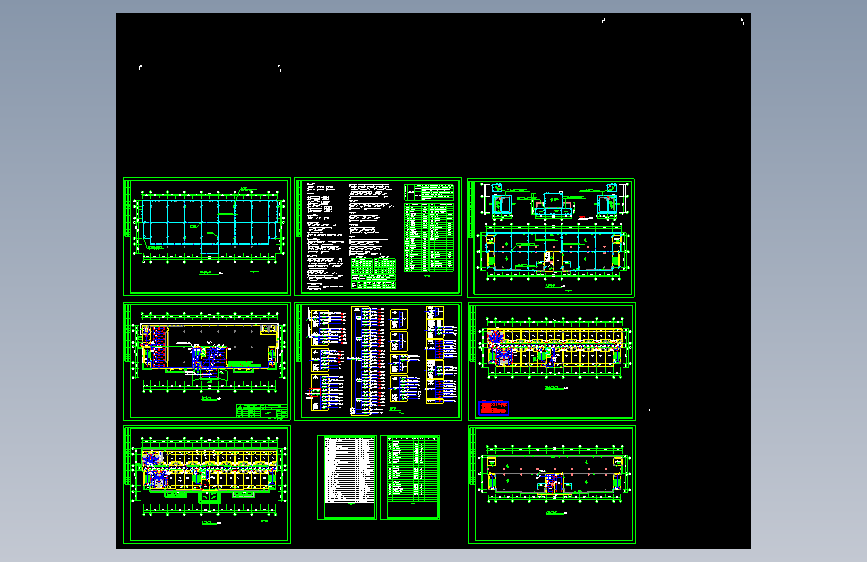Pick the floor plan sheet containing a title block

tap(207, 362)
